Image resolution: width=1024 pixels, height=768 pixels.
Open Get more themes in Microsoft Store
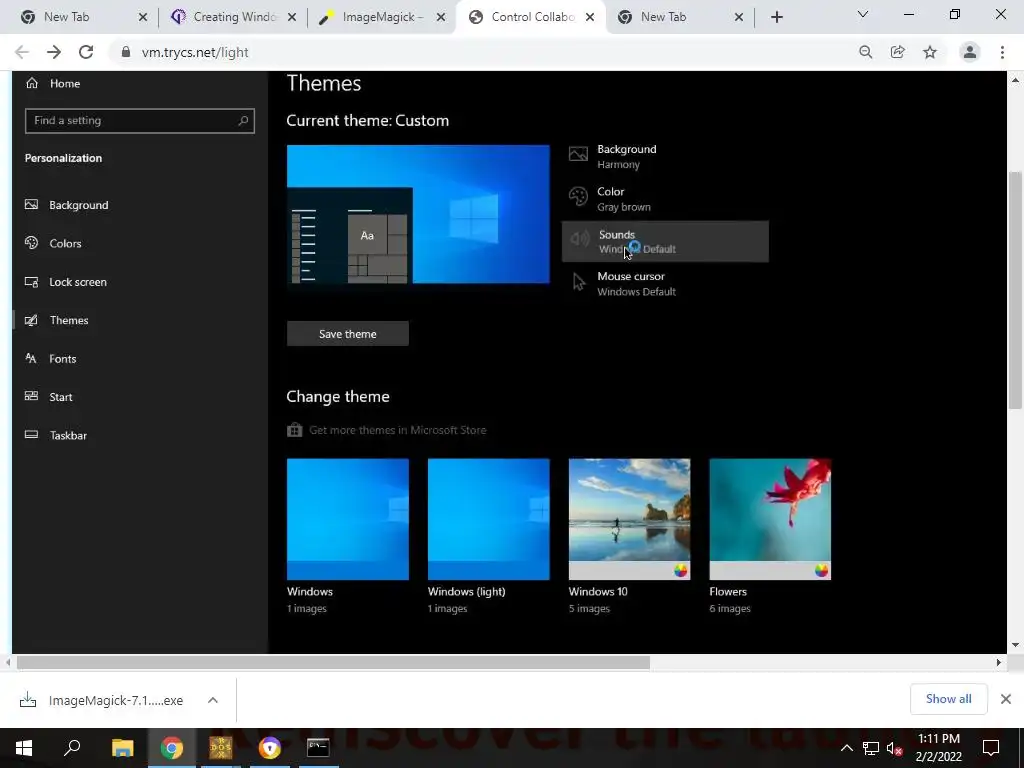click(387, 430)
